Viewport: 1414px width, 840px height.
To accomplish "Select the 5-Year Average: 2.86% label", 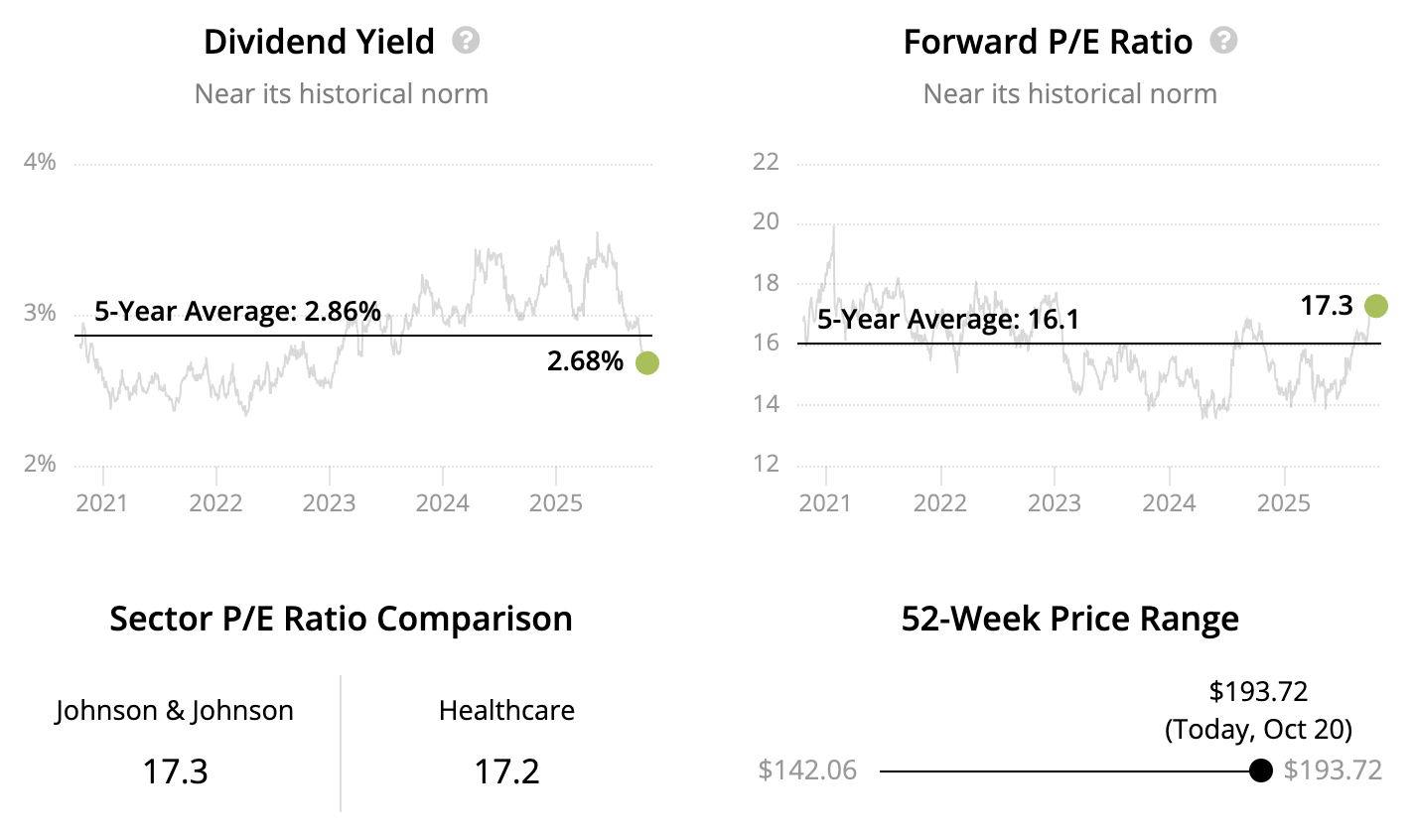I will pyautogui.click(x=237, y=312).
